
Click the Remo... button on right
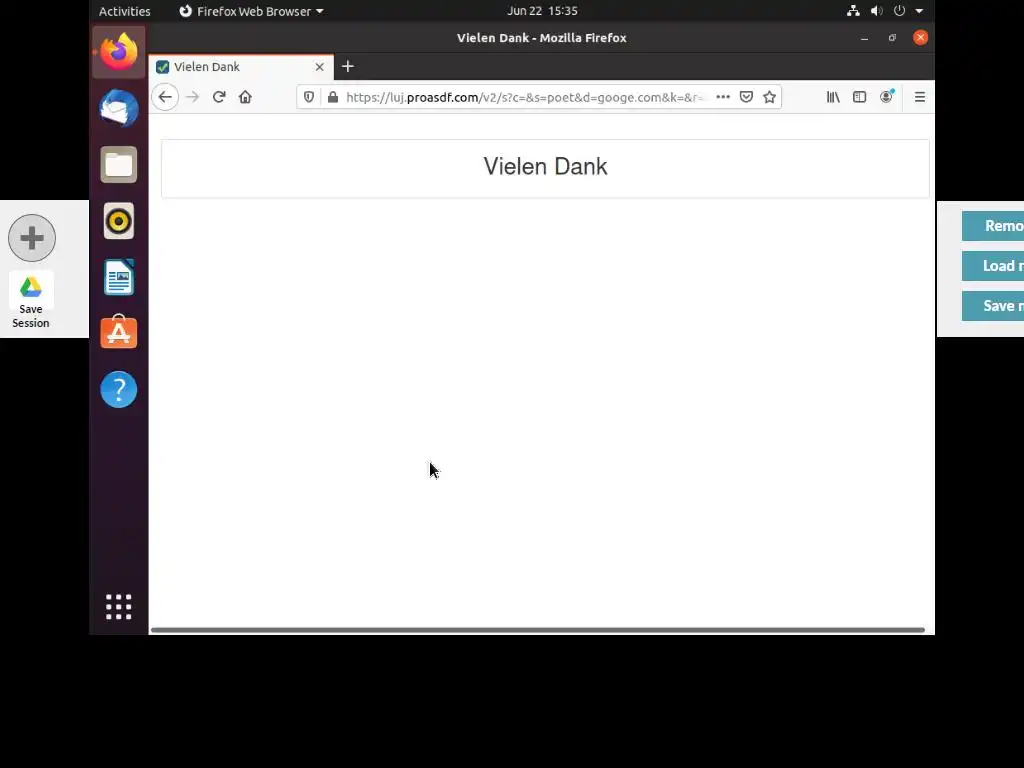(x=993, y=226)
